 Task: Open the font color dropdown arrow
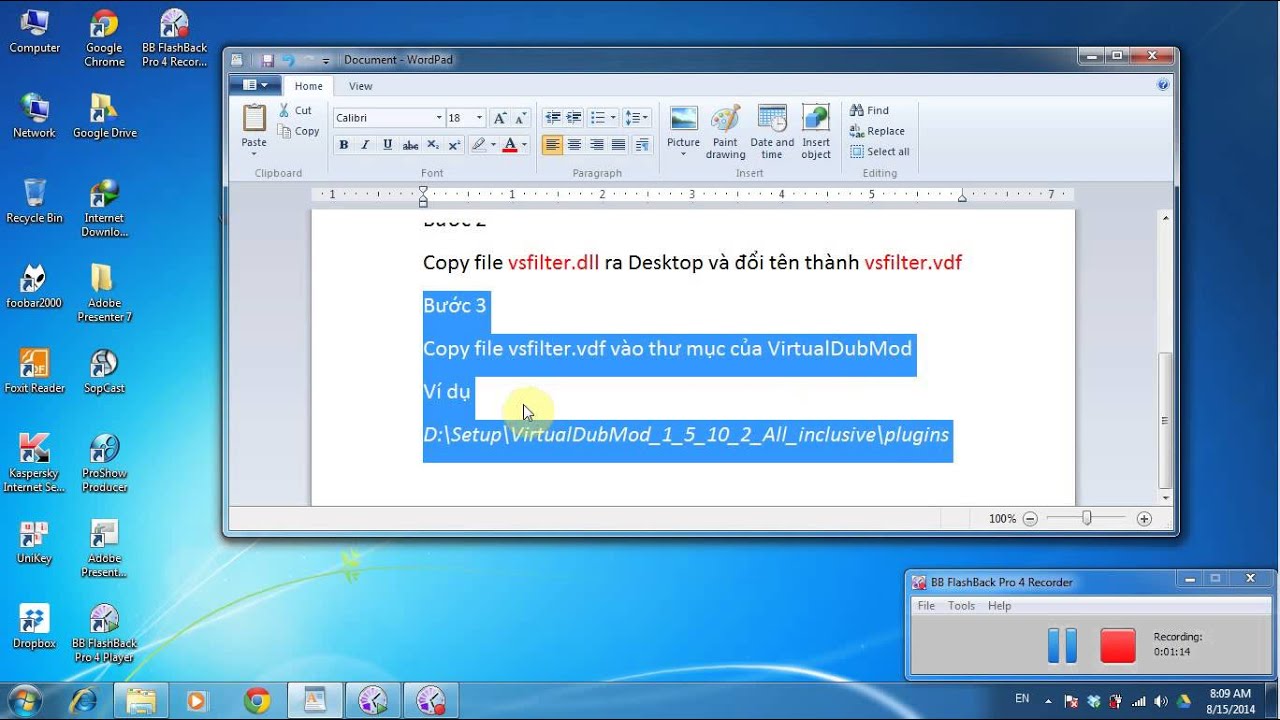[x=524, y=145]
